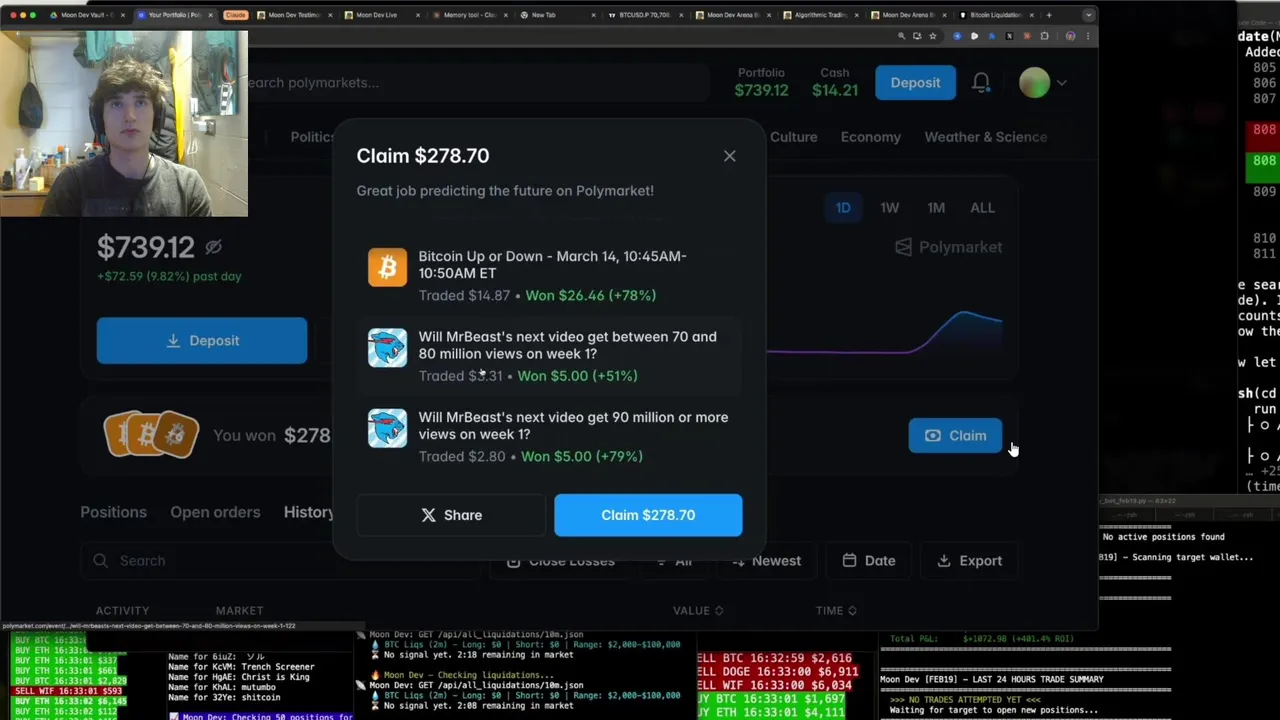This screenshot has height=720, width=1280.
Task: Open the Economy category
Action: click(x=870, y=137)
